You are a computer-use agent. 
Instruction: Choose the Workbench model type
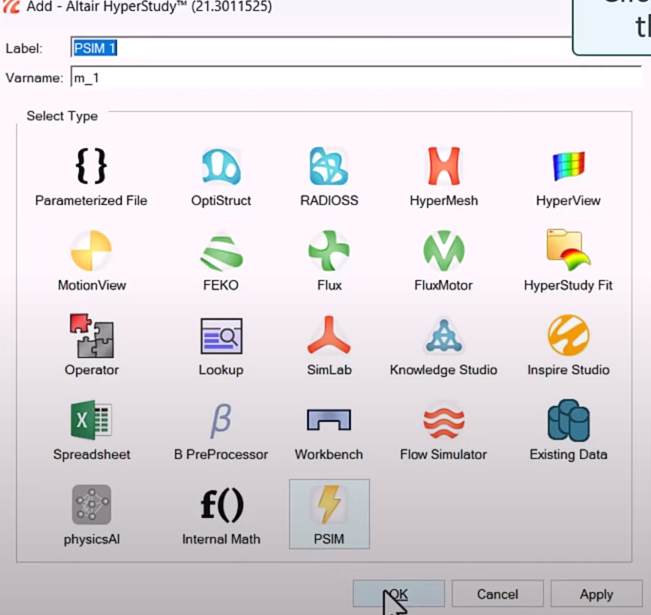click(329, 419)
